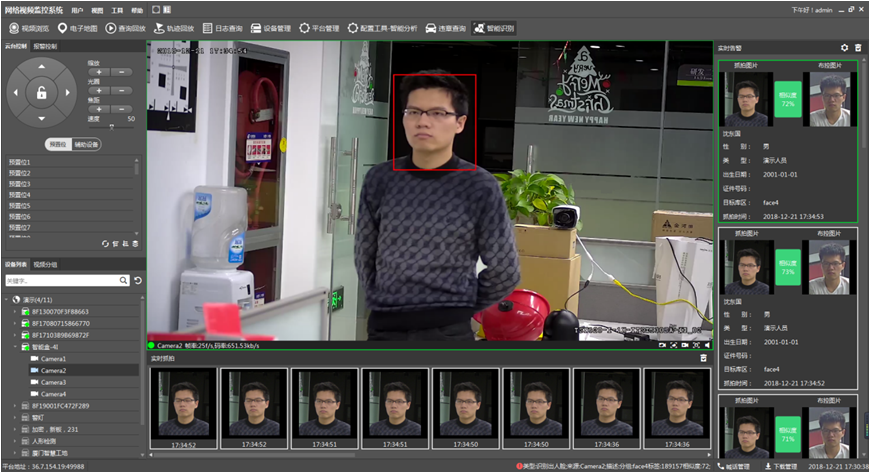Screen dimensions: 870x473
Task: Tilt PTZ camera down arrow
Action: coord(42,118)
